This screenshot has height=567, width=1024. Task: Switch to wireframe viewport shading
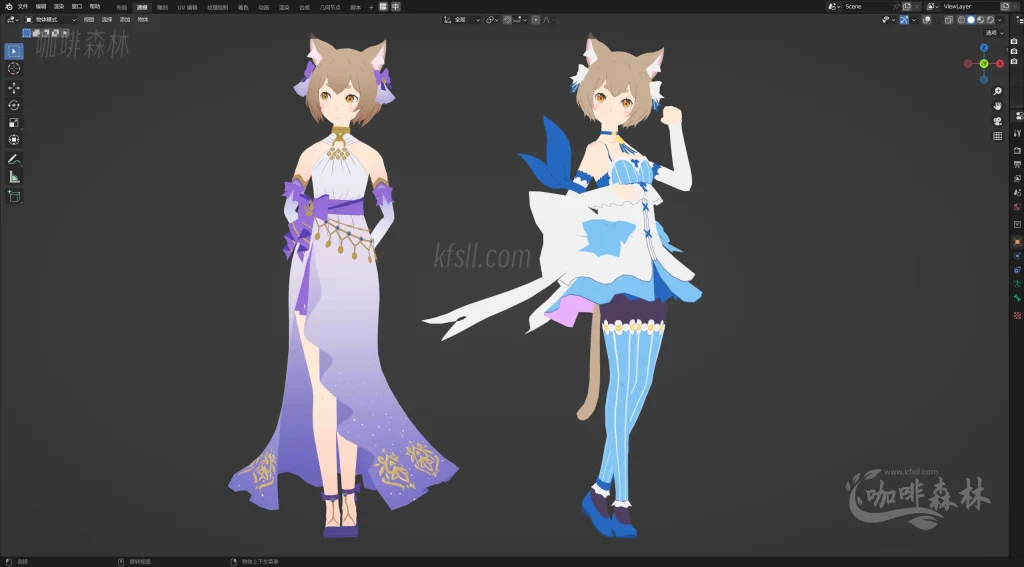pyautogui.click(x=961, y=20)
